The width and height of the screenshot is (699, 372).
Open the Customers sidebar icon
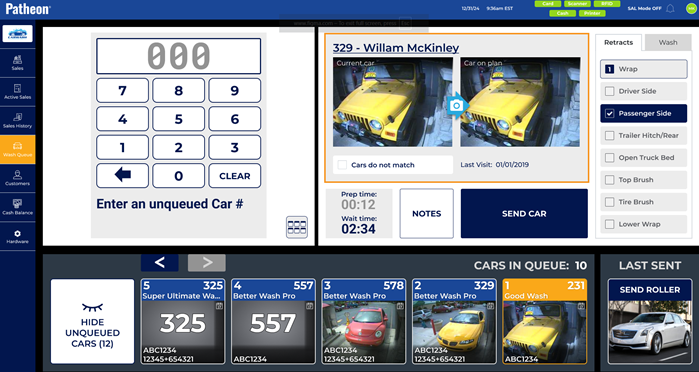pyautogui.click(x=17, y=178)
